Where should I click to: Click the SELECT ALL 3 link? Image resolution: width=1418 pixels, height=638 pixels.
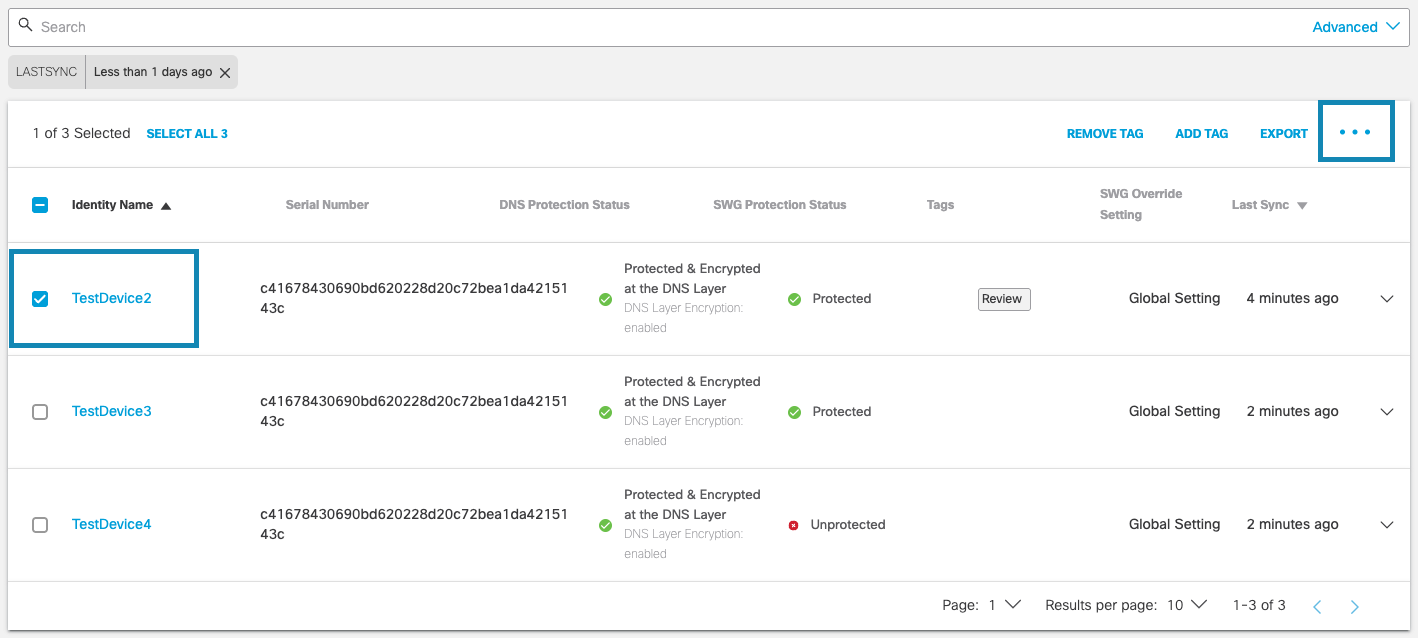coord(187,132)
